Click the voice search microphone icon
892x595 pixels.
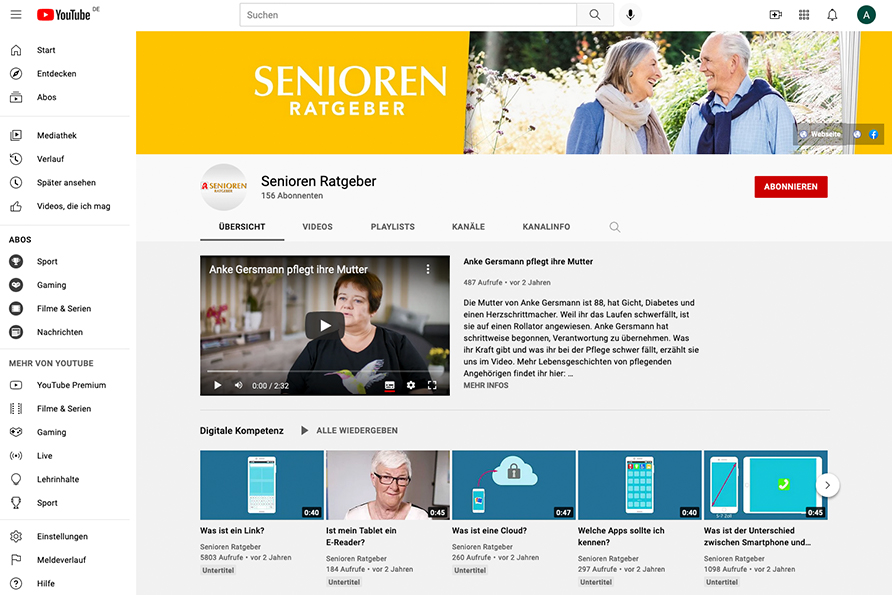(630, 15)
